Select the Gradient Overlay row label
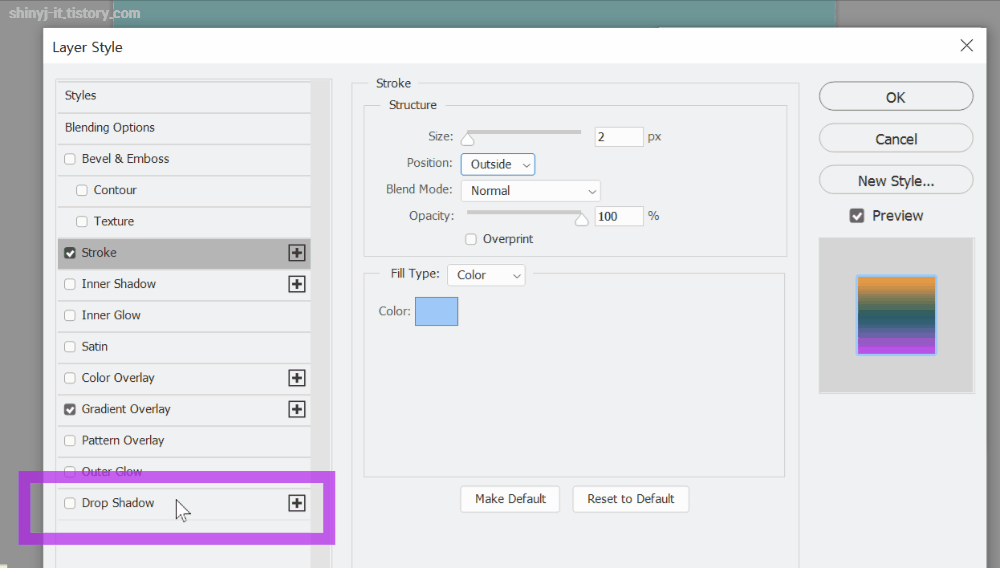 pos(126,409)
